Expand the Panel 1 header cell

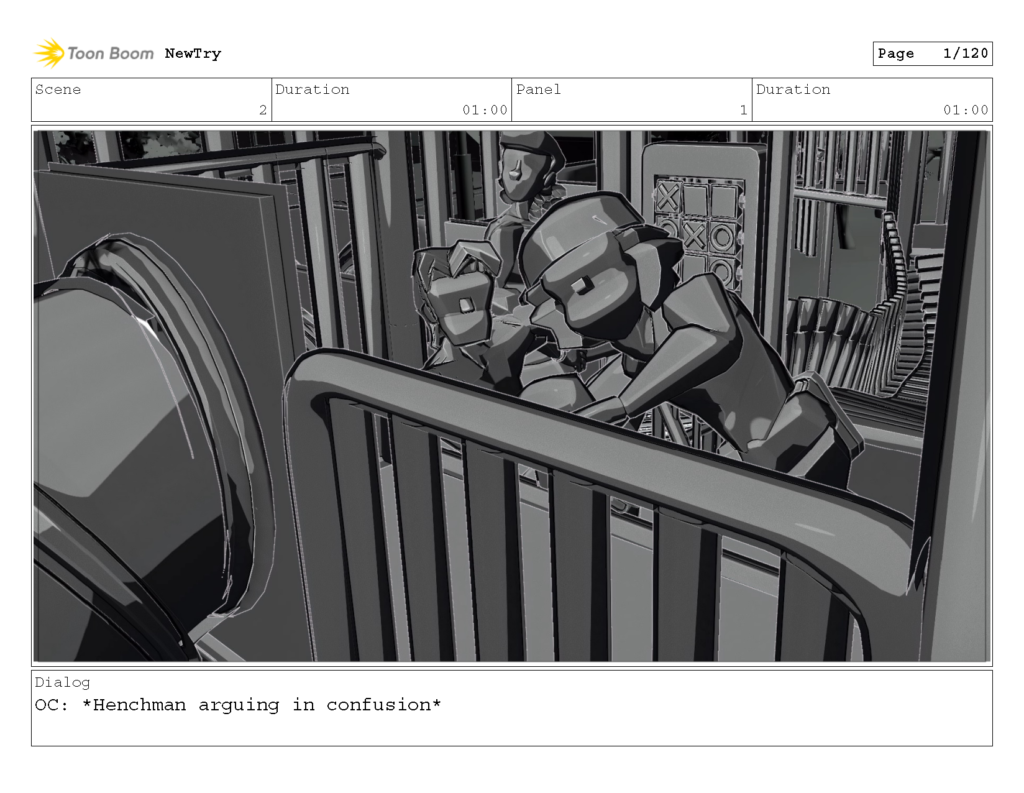coord(630,99)
